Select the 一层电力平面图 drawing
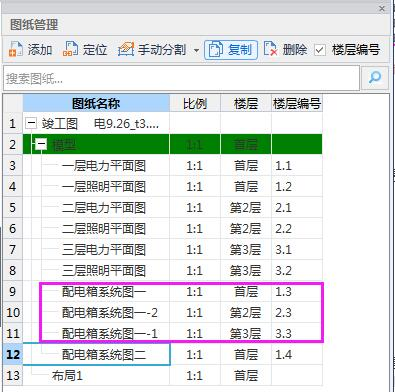The width and height of the screenshot is (395, 392). click(x=104, y=166)
